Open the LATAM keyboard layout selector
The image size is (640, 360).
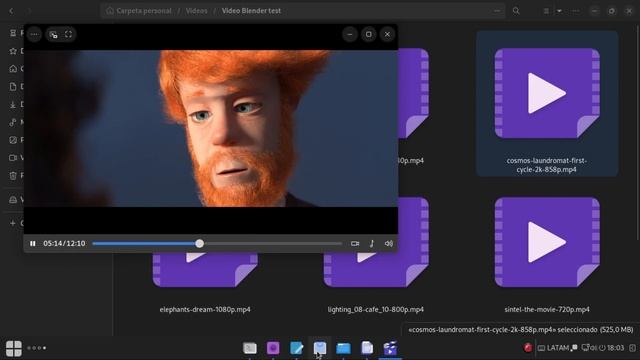(553, 348)
